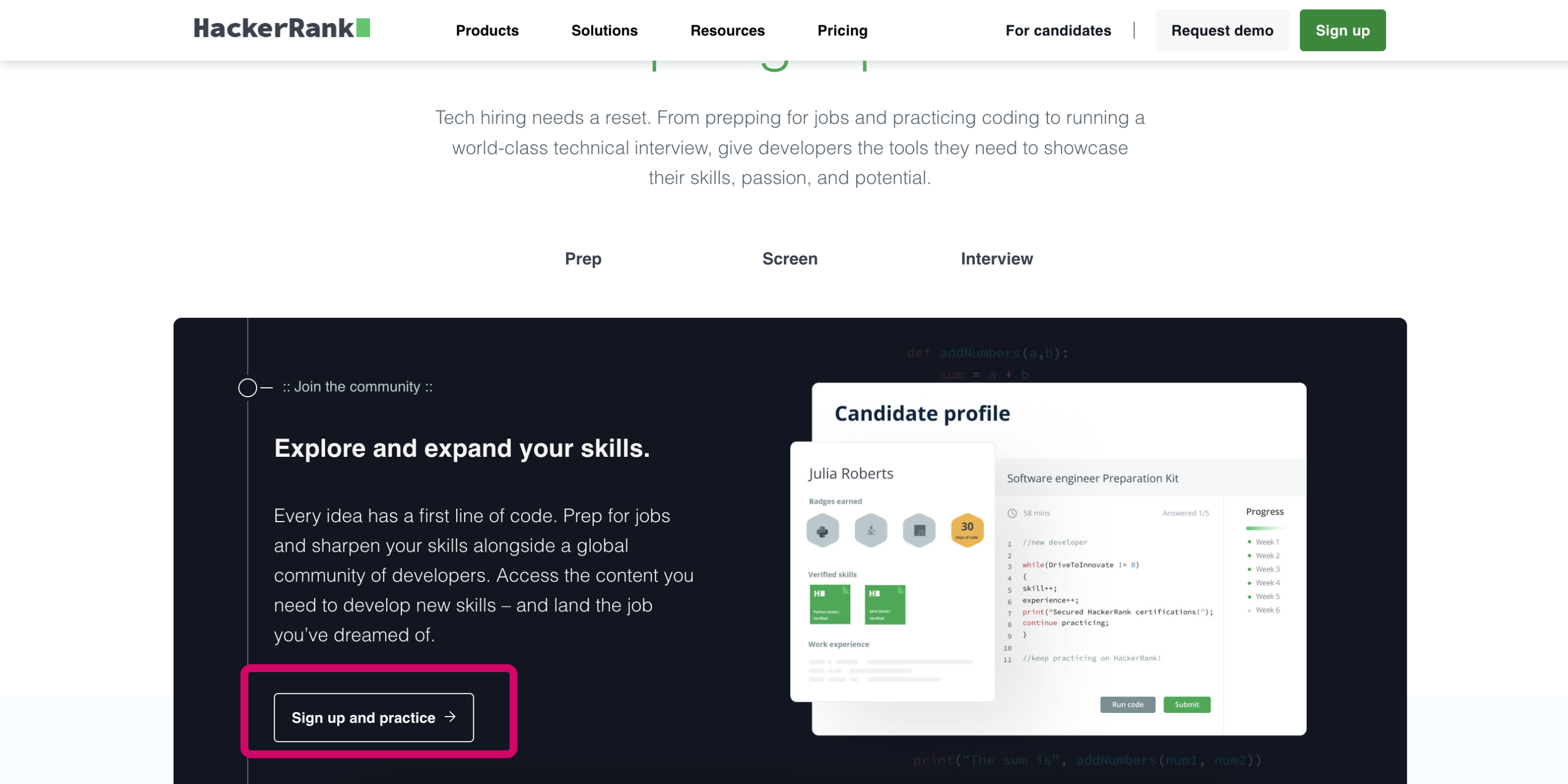Click the JS badge icon
The image size is (1568, 784).
(x=919, y=530)
